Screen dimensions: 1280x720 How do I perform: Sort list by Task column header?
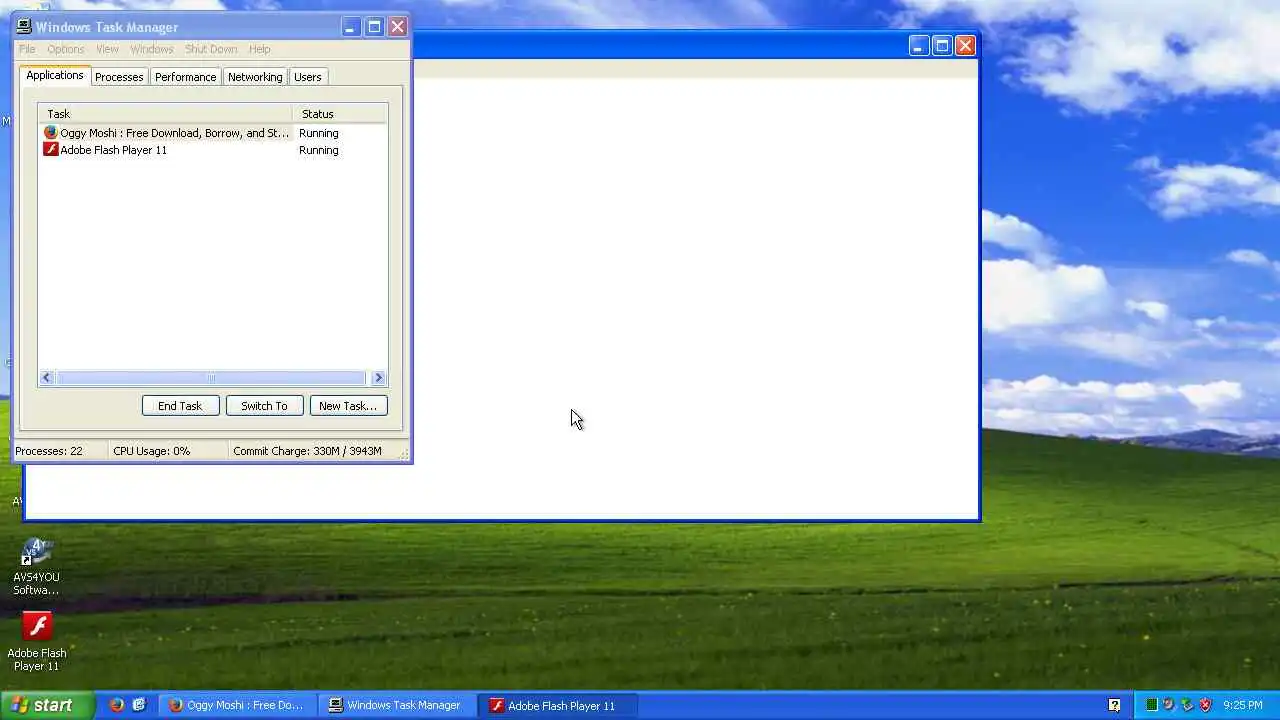(165, 114)
